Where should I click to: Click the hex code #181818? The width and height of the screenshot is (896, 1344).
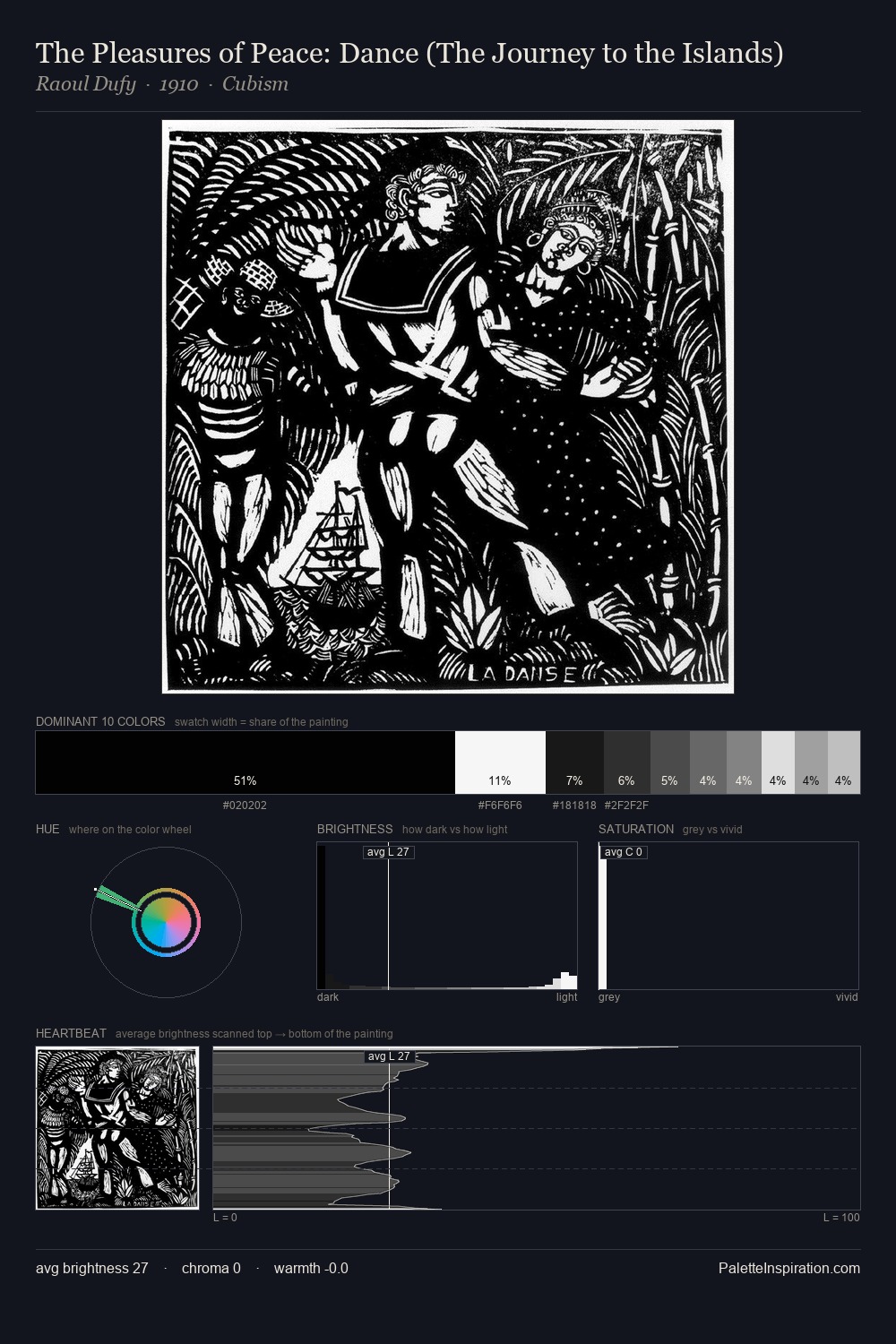click(574, 806)
